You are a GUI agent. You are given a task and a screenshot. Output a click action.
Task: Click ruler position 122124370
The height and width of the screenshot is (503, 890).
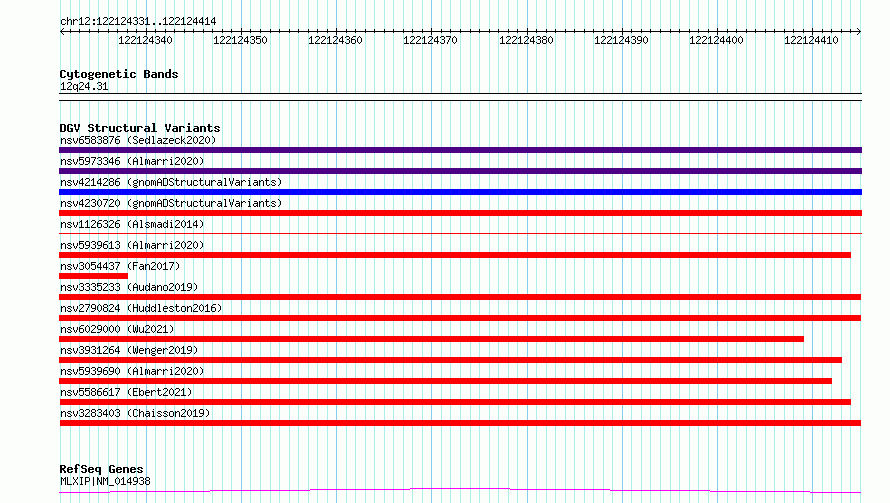pyautogui.click(x=430, y=40)
